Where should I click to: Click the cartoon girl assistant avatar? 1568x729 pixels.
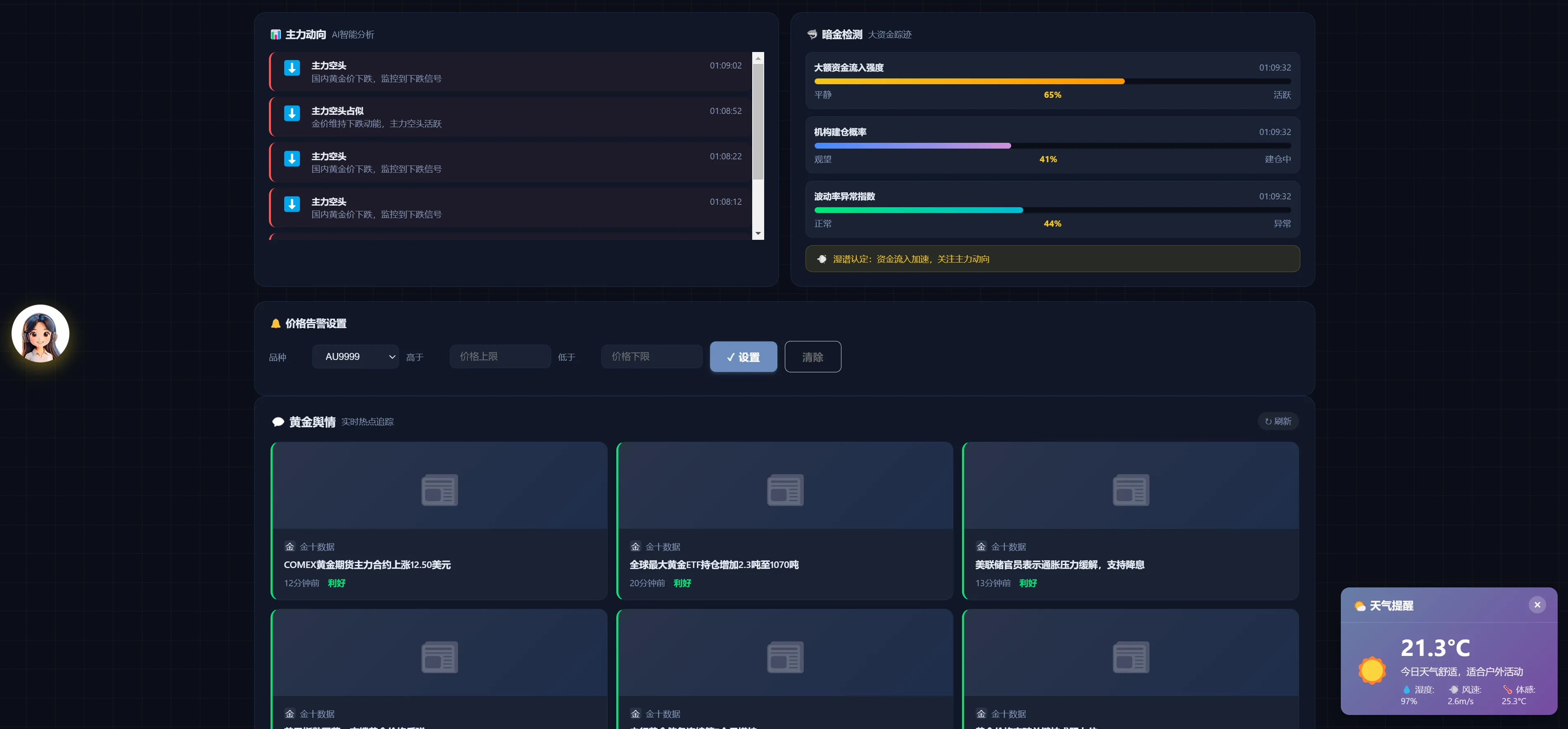coord(40,334)
